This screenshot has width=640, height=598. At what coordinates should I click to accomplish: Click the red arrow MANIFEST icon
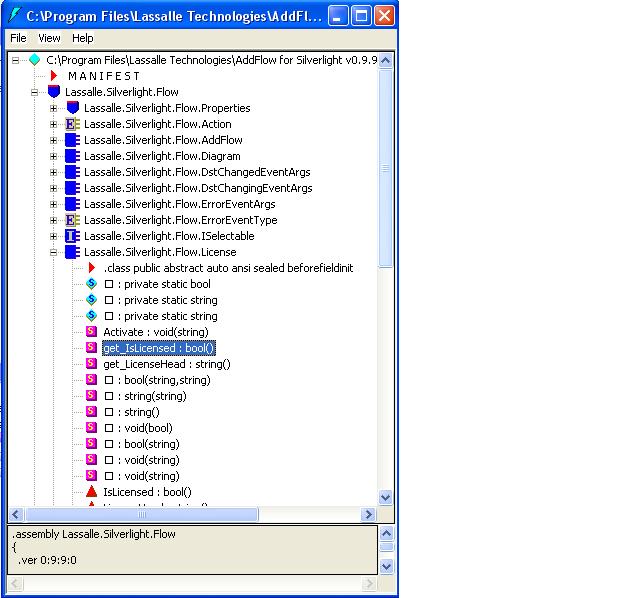coord(53,76)
